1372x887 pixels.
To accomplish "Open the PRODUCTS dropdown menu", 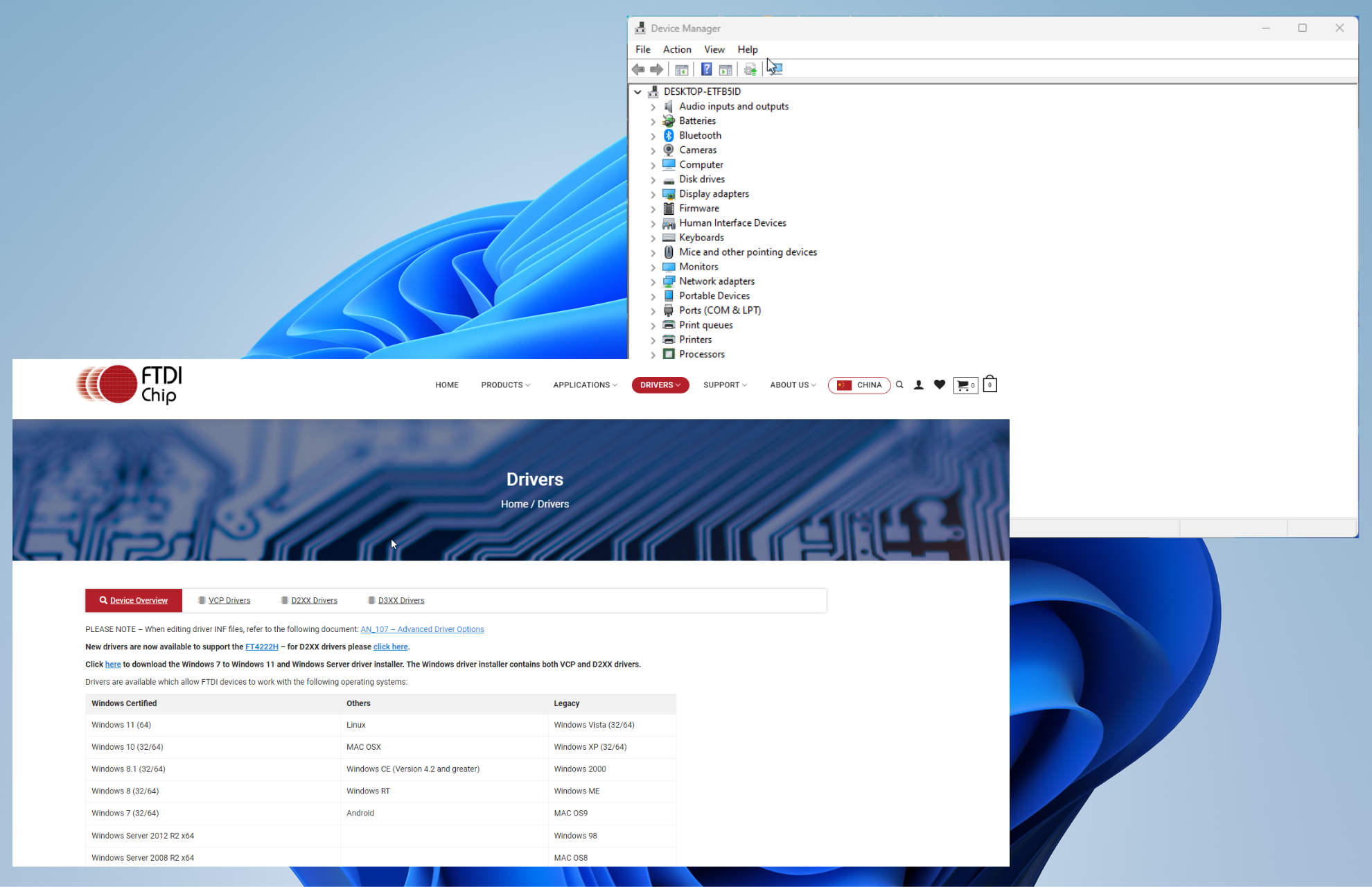I will pos(505,385).
